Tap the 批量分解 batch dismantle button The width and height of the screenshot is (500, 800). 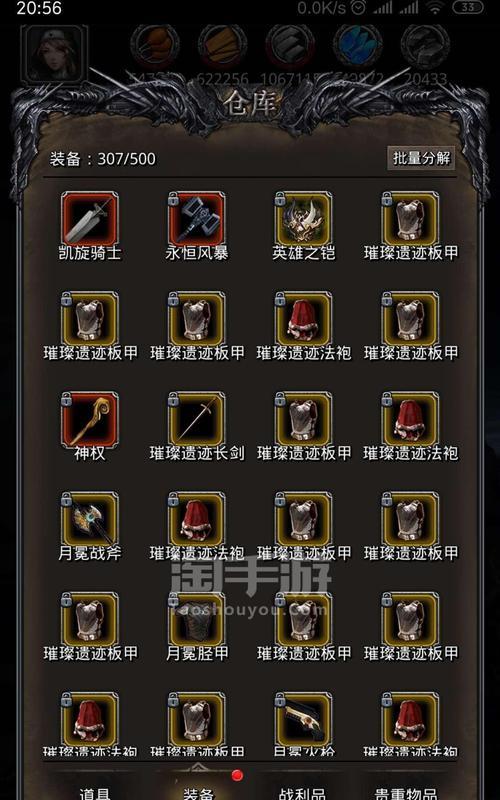421,158
